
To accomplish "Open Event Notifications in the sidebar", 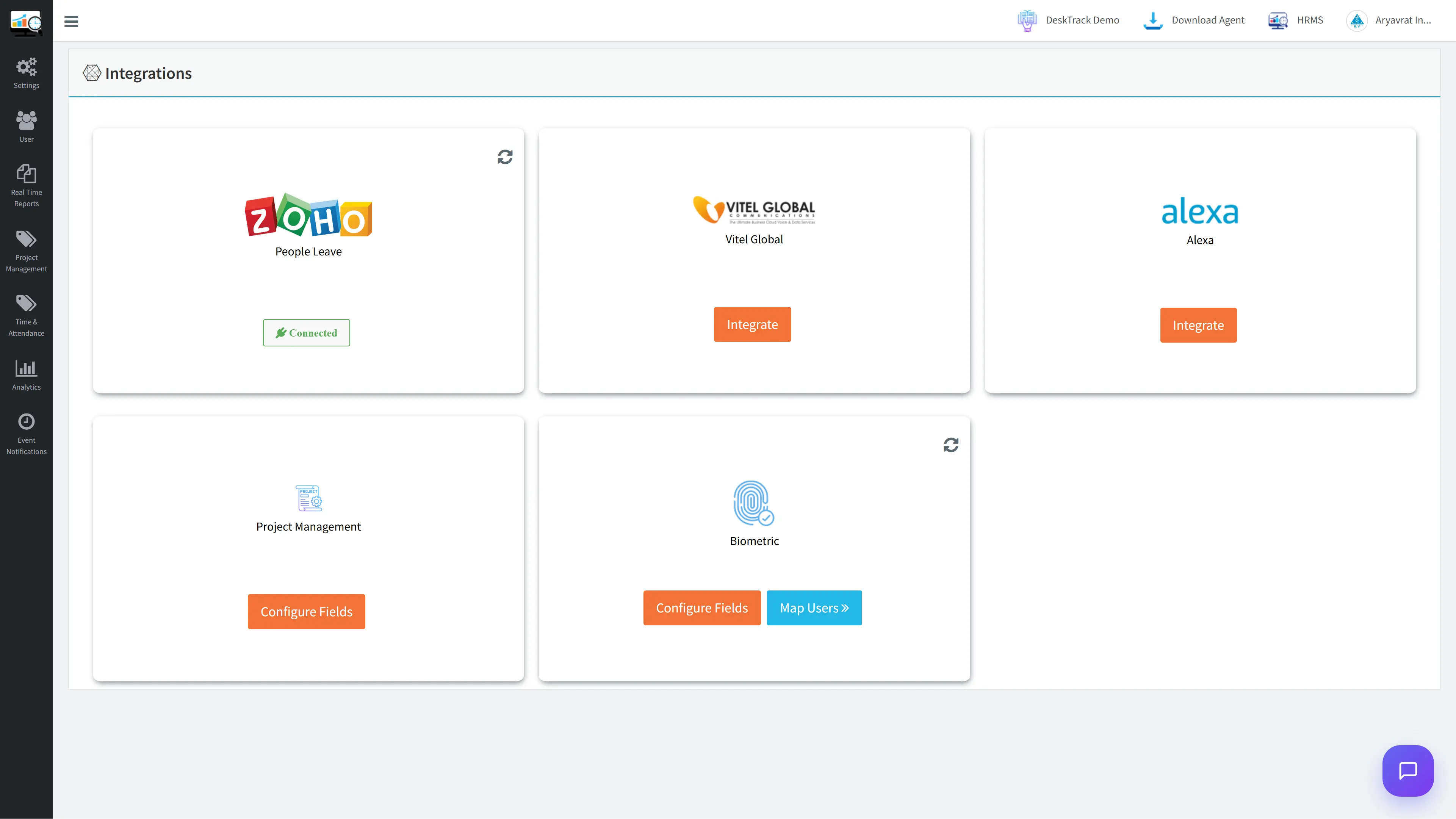I will pyautogui.click(x=26, y=433).
